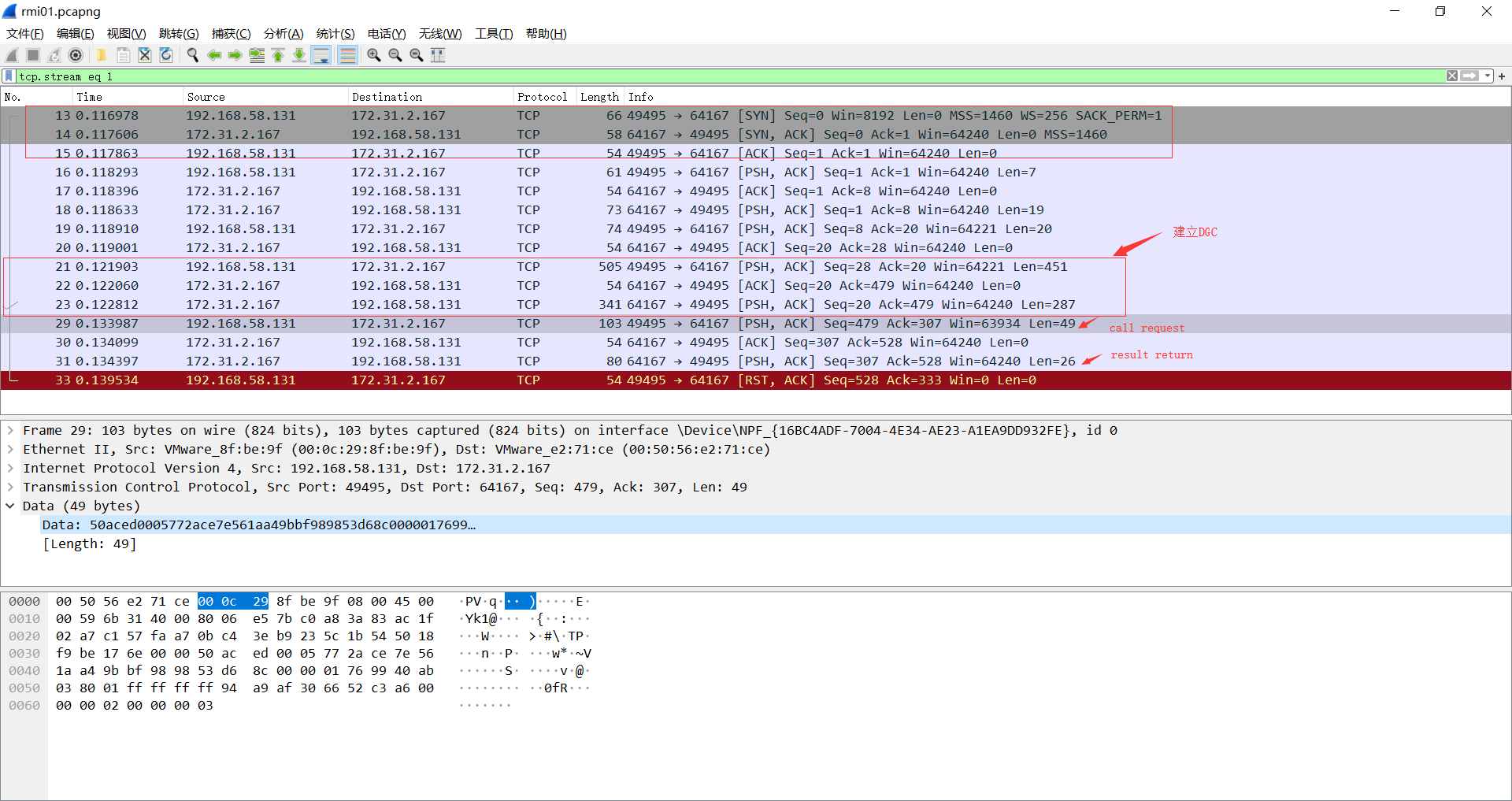Sort packets by Protocol column
Viewport: 1512px width, 801px height.
coord(544,97)
